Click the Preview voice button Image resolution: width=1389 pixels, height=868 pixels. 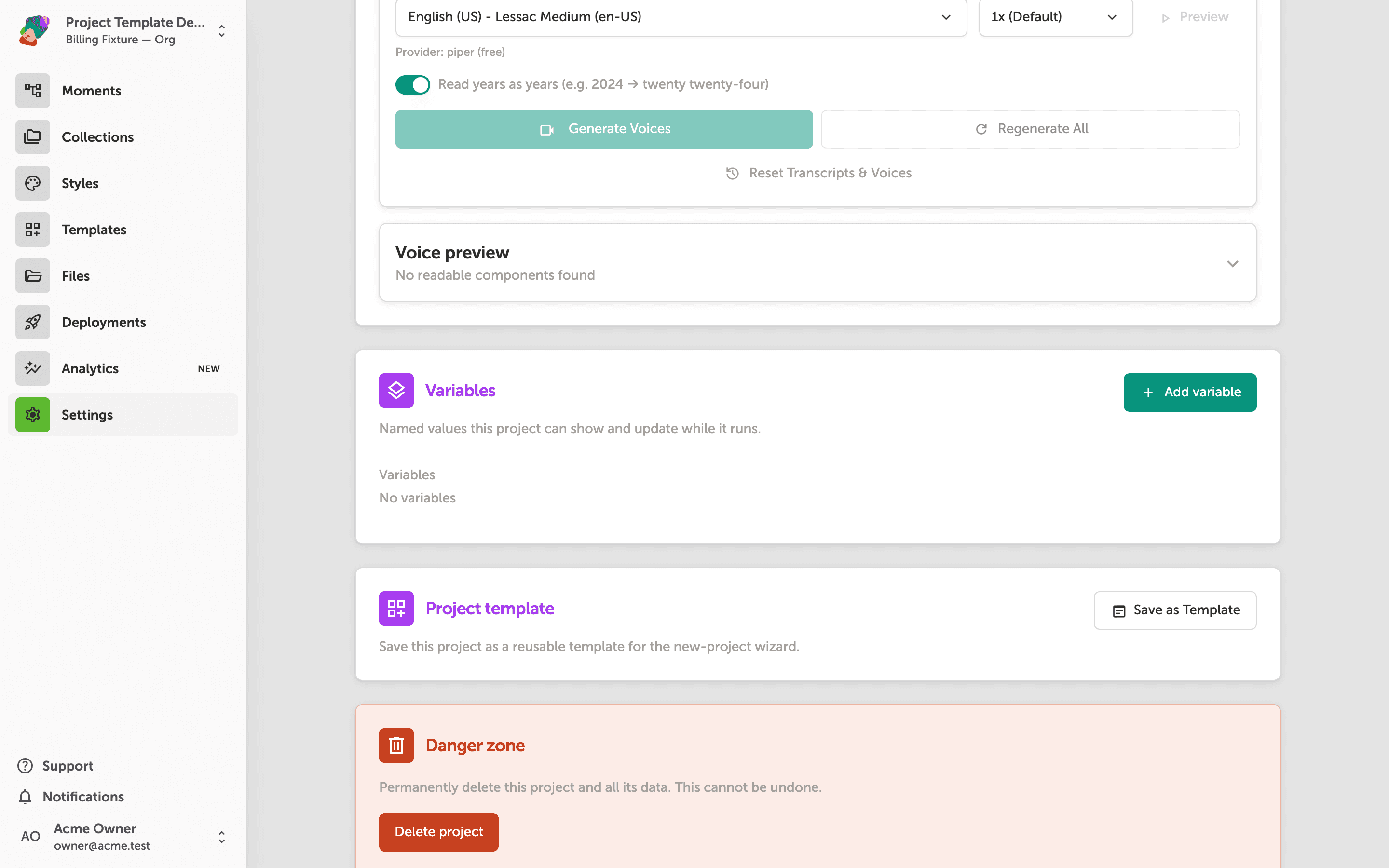click(1195, 17)
